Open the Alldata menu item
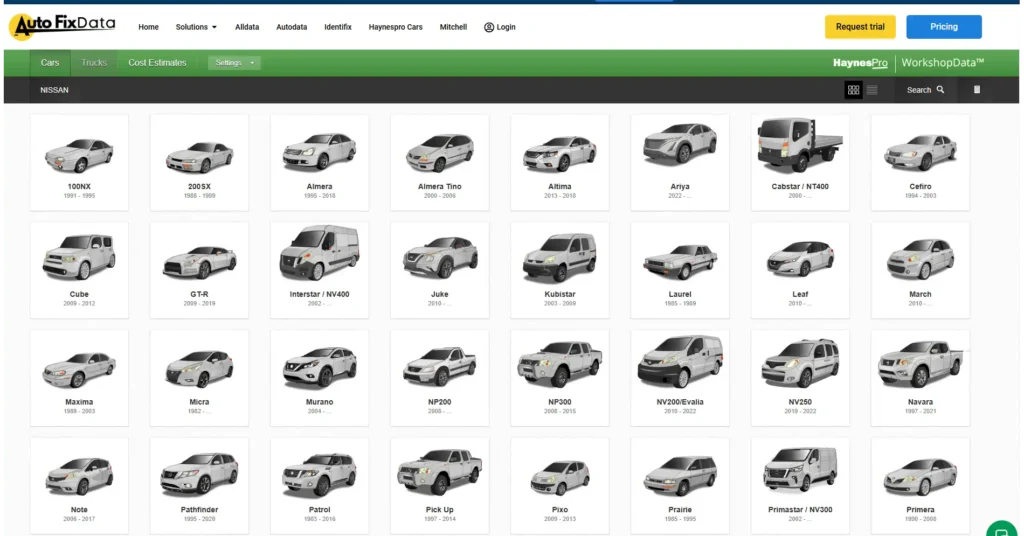Screen dimensions: 1024x536 (247, 27)
